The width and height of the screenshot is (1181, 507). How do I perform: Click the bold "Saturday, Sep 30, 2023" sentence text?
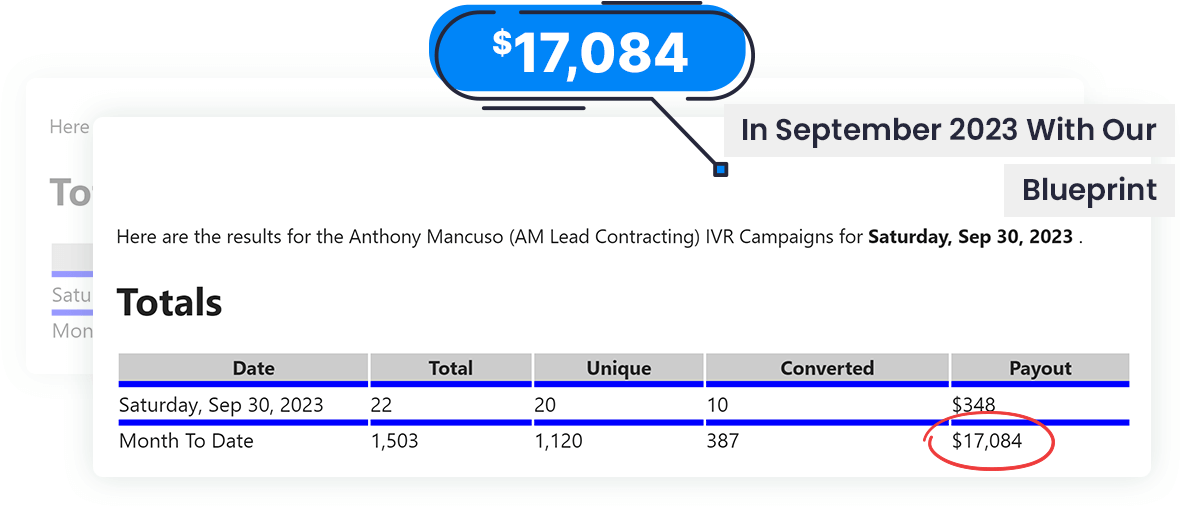click(970, 238)
